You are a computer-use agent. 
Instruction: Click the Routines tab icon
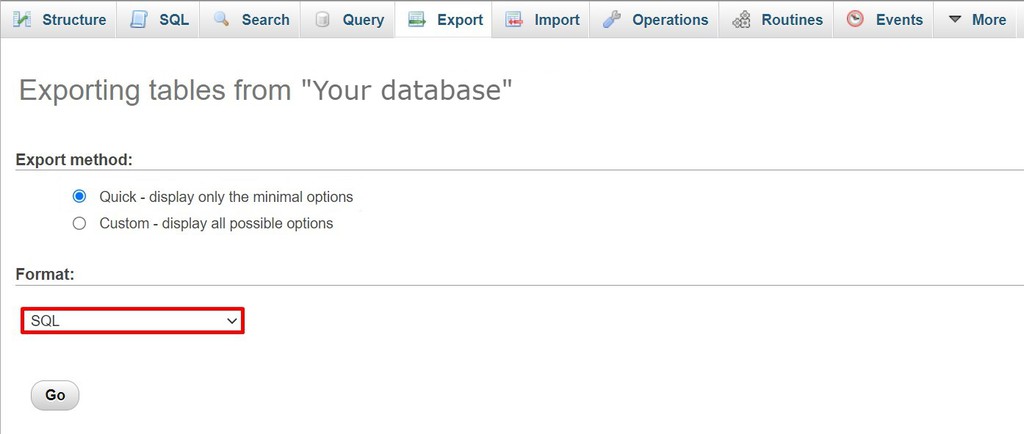click(x=742, y=19)
